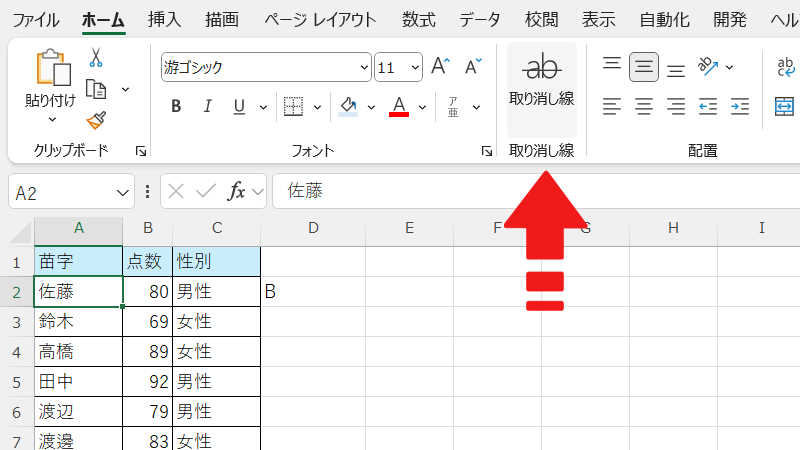Open the 挿入 (Insert) tab
This screenshot has height=450, width=800.
(164, 19)
